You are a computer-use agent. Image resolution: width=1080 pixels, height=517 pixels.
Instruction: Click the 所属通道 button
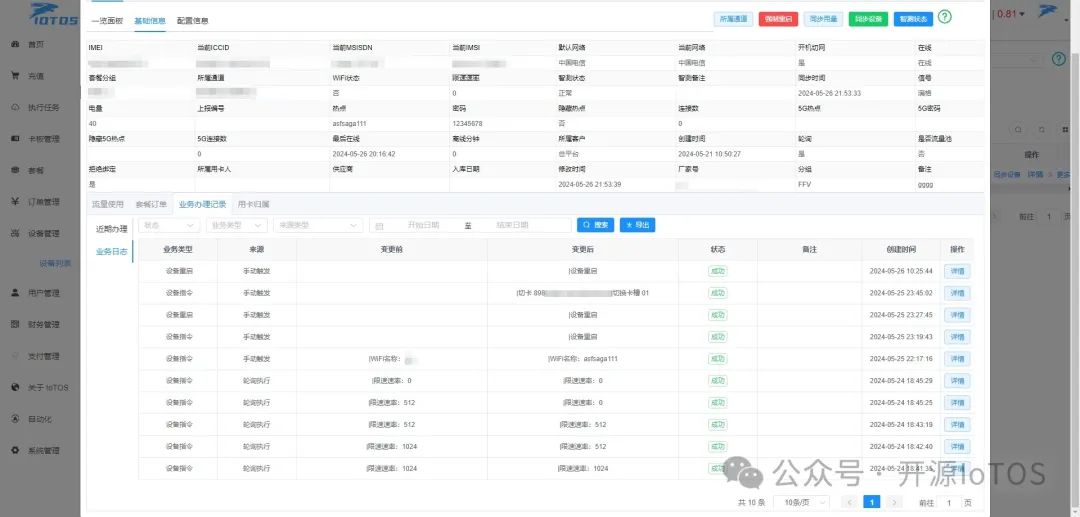coord(733,19)
